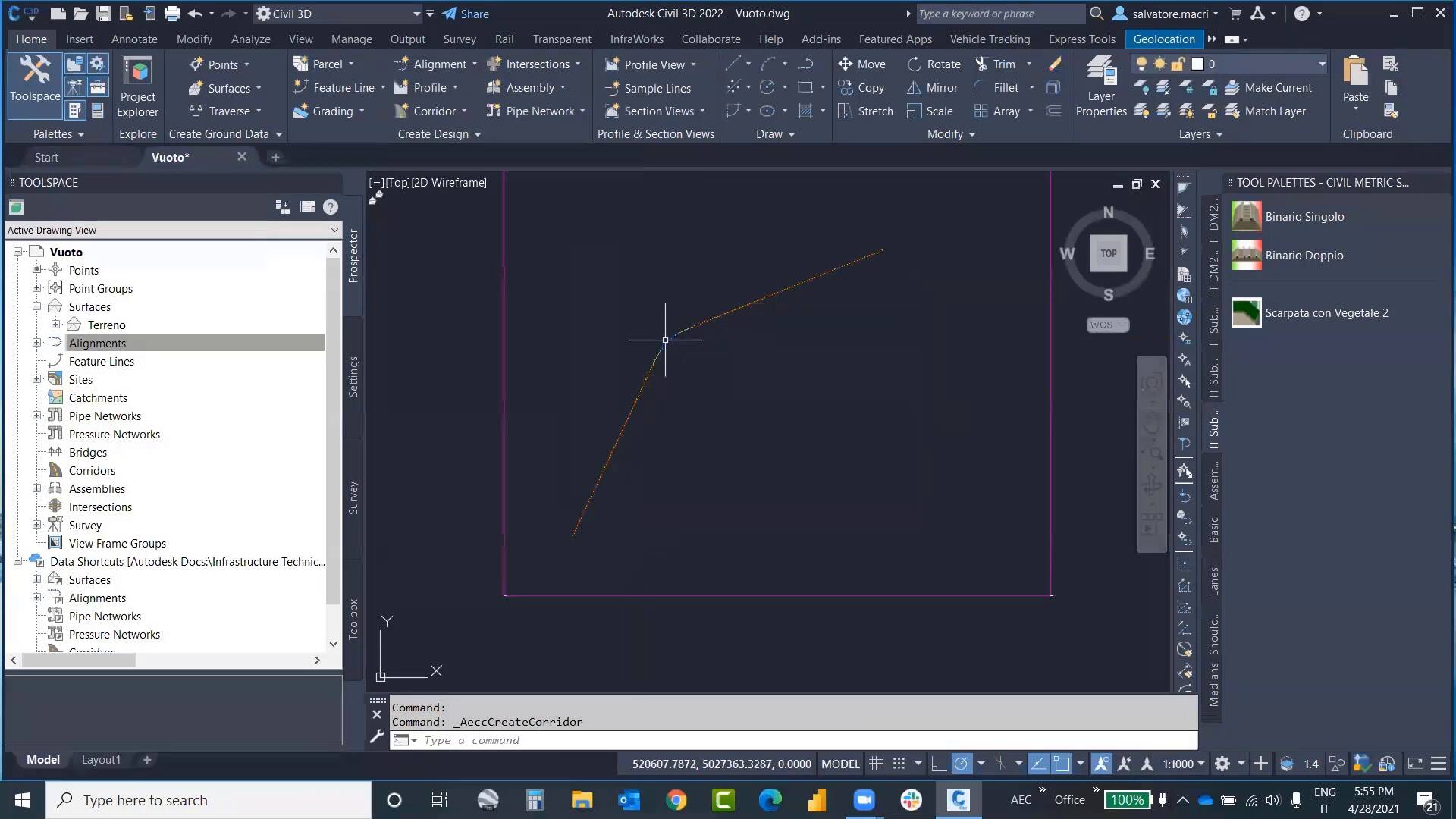Click the Profile View button
1456x819 pixels.
645,64
